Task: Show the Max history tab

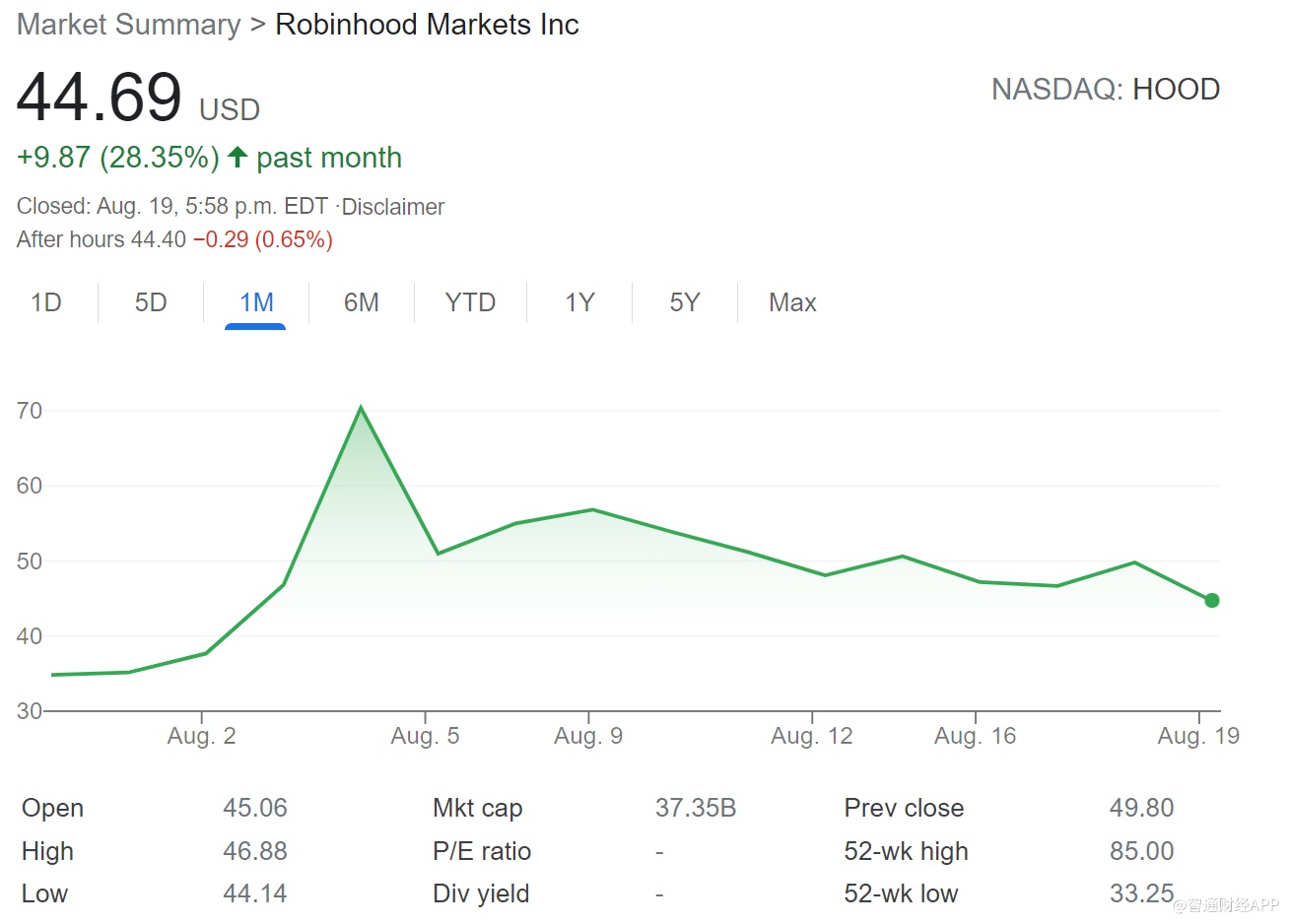Action: click(x=792, y=302)
